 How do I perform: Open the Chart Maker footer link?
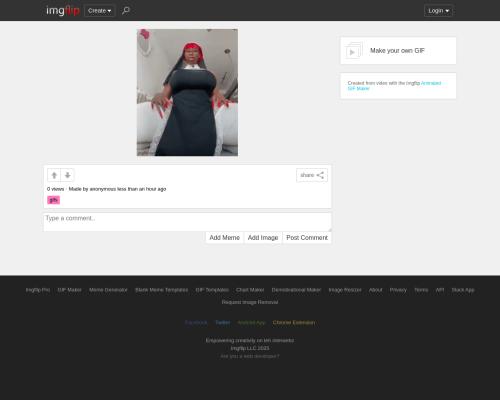[x=250, y=290]
